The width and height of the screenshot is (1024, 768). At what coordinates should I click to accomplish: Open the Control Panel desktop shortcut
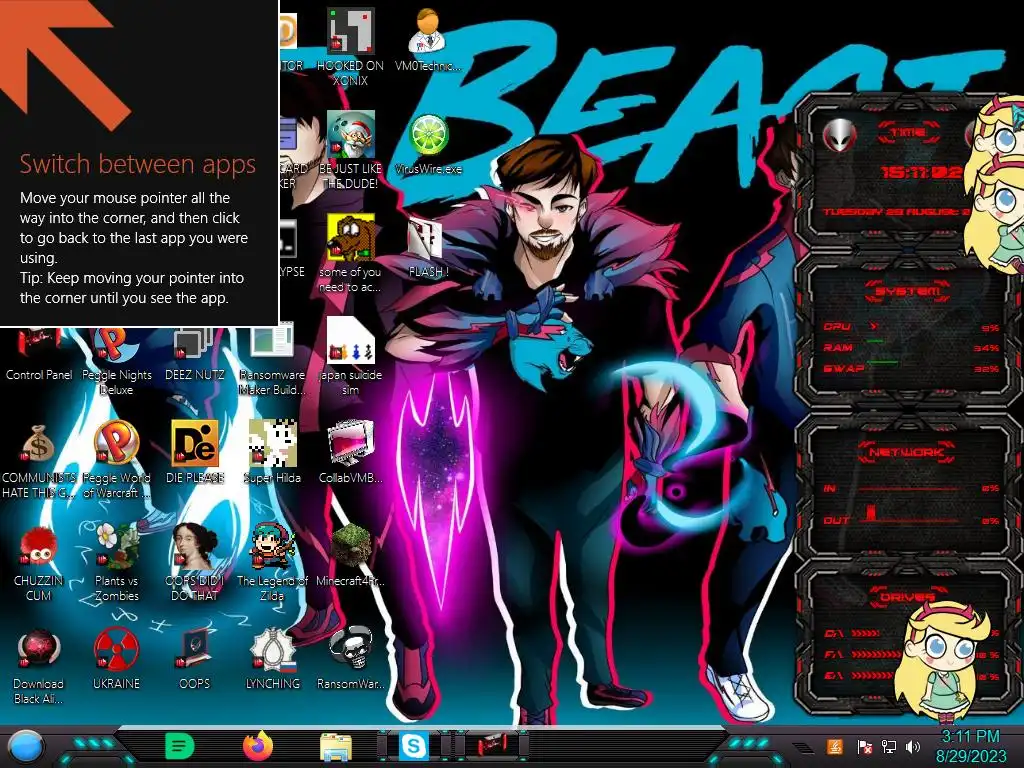coord(39,353)
